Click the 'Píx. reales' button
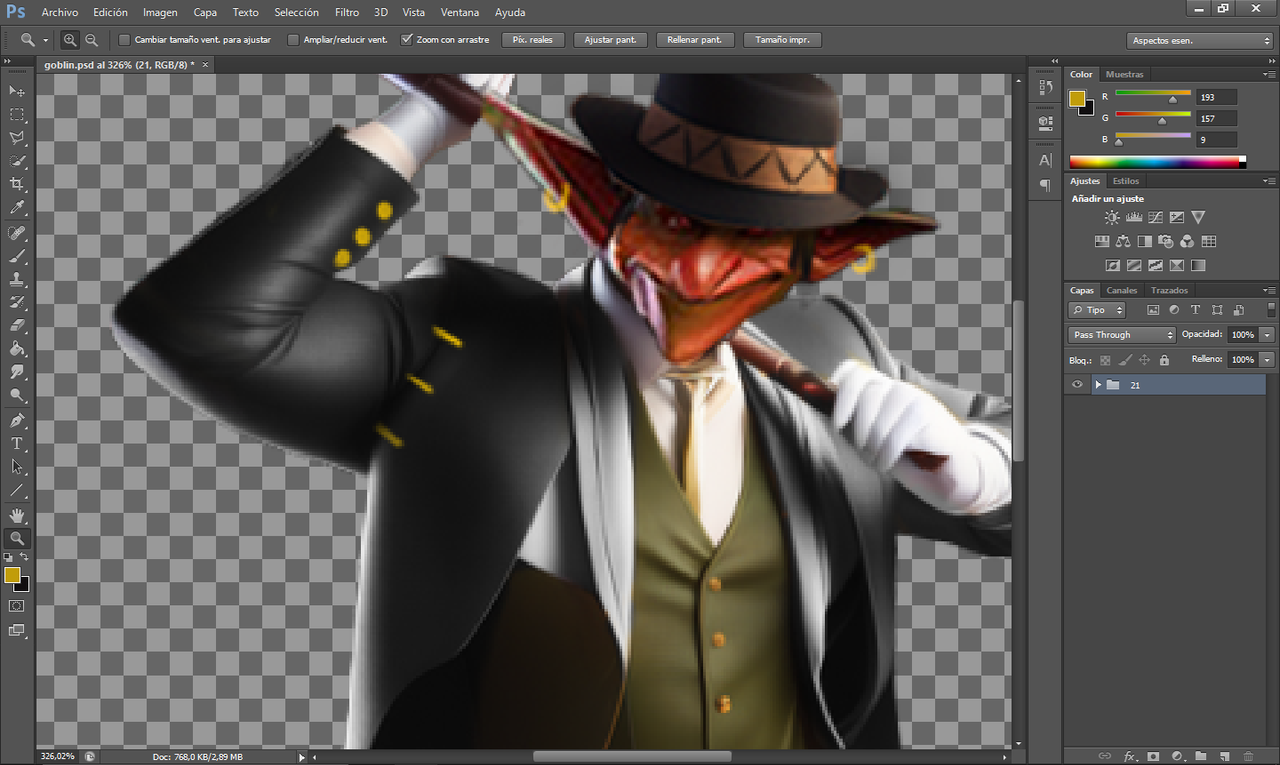The height and width of the screenshot is (765, 1280). coord(533,40)
